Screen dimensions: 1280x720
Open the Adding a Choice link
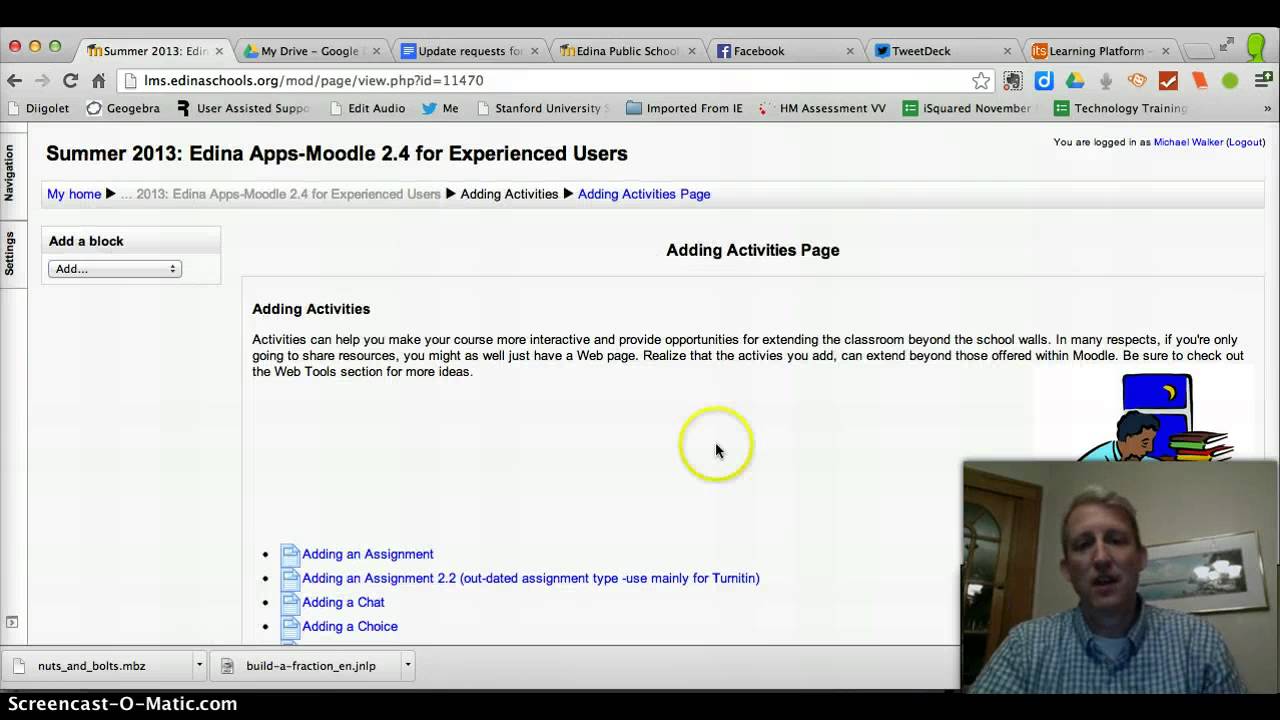coord(350,626)
